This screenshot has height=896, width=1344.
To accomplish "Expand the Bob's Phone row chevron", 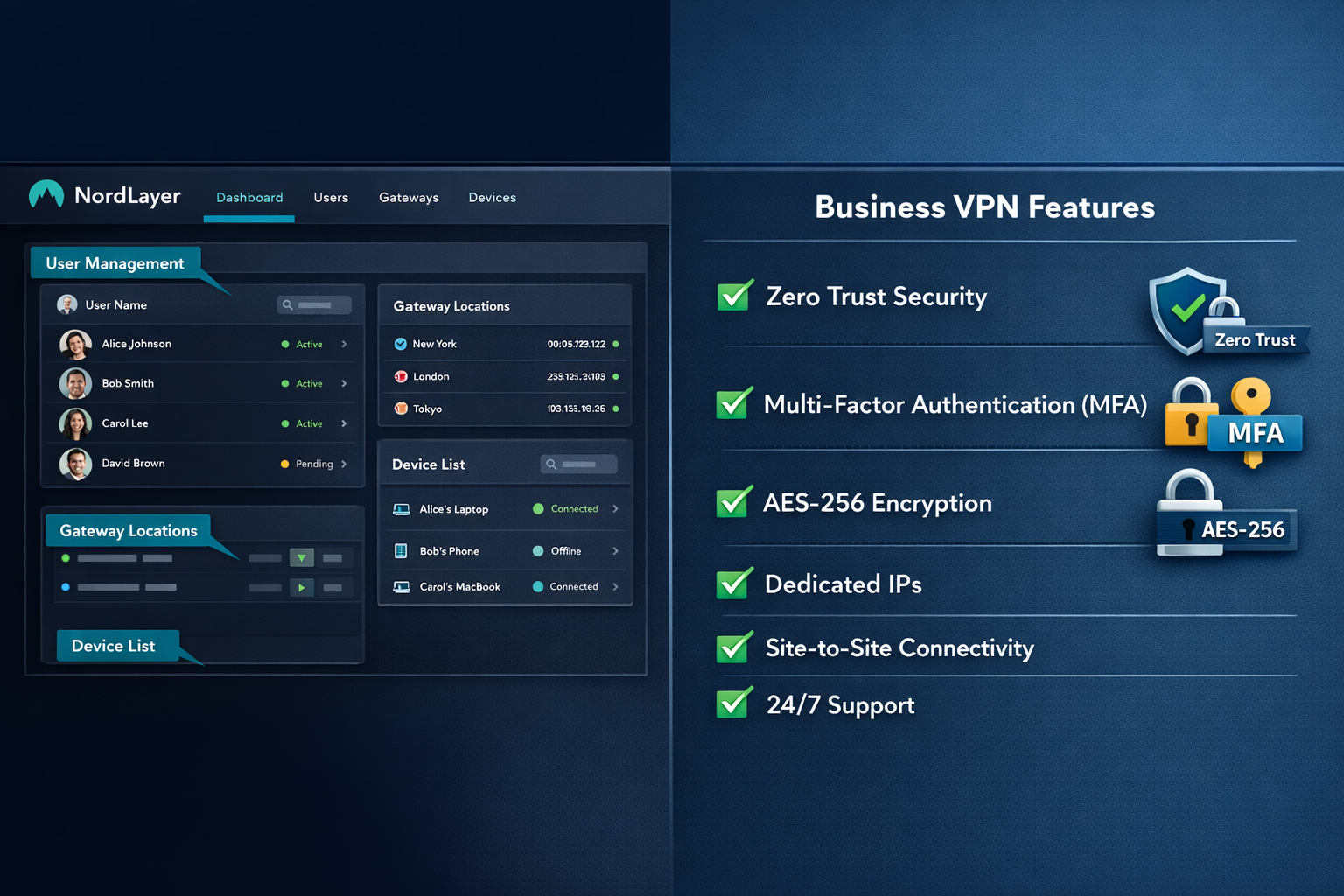I will coord(615,551).
